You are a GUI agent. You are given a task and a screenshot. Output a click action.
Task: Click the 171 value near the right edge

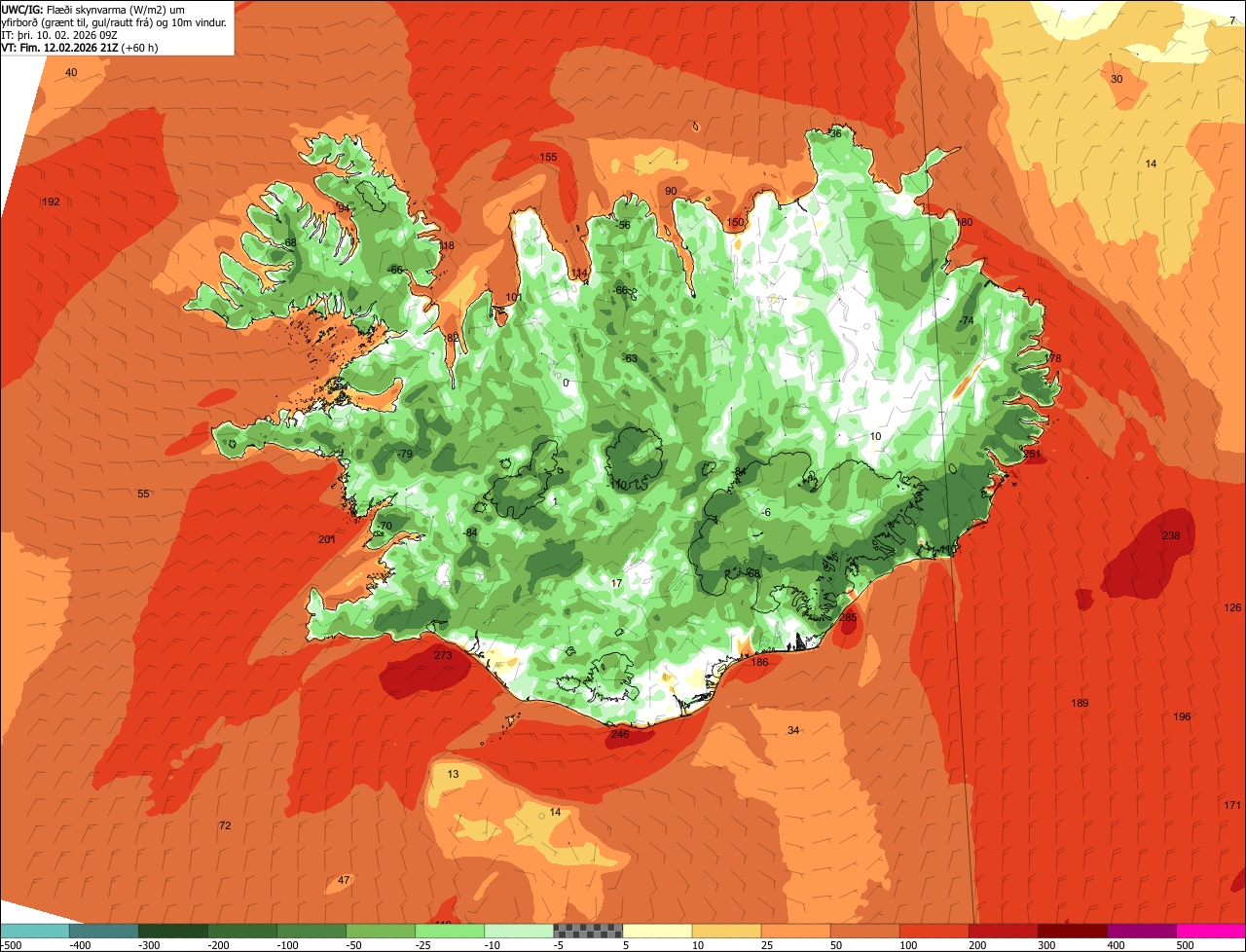(x=1232, y=805)
